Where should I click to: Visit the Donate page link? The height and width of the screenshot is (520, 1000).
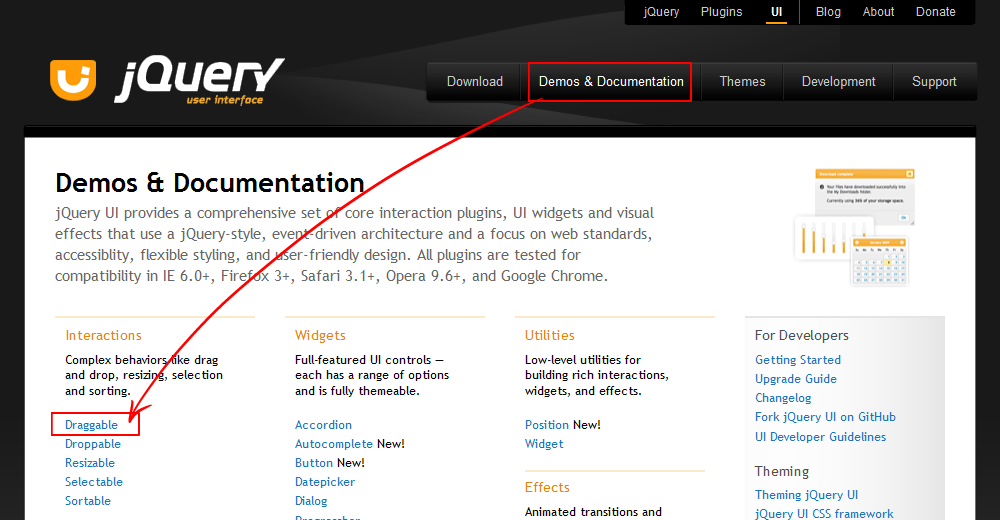pos(935,12)
